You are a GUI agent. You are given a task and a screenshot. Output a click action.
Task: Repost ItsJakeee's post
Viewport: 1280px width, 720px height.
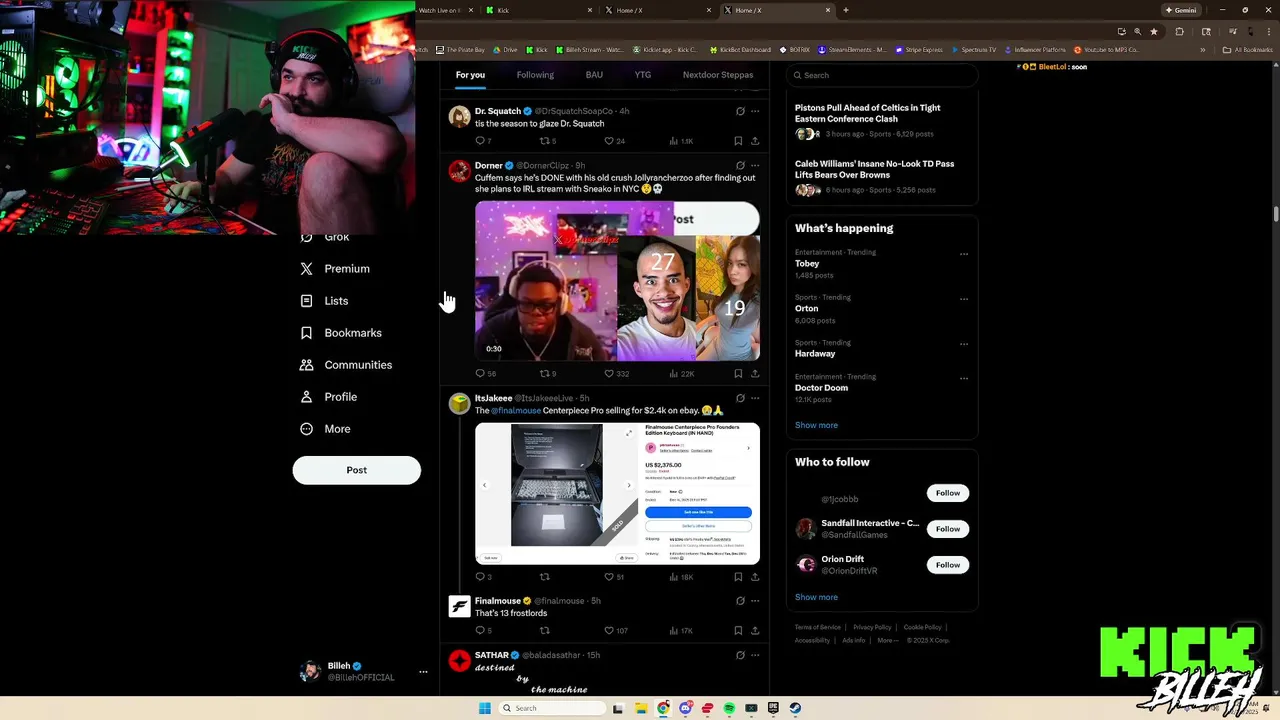pos(545,577)
